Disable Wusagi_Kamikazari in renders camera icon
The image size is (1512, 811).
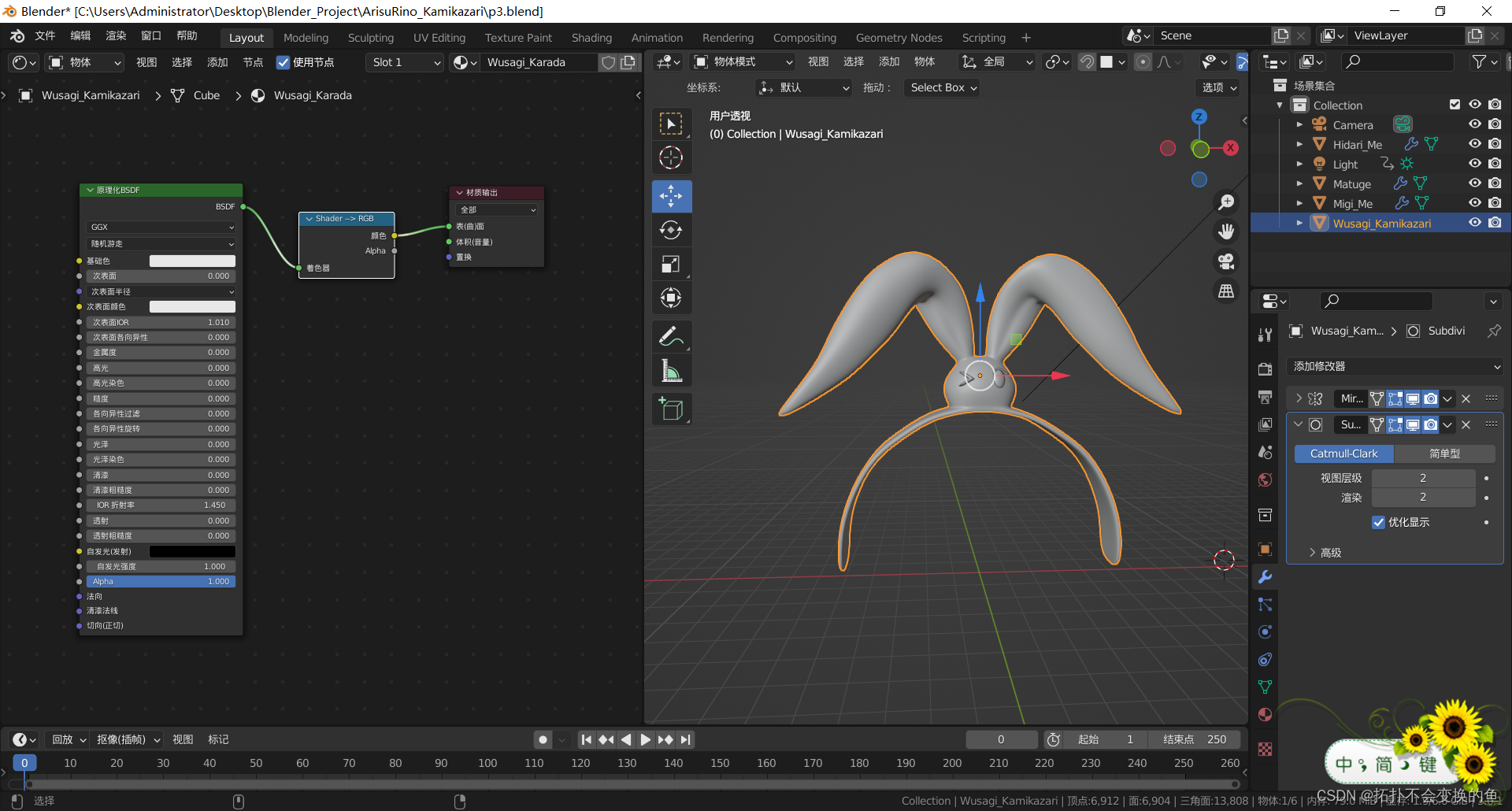pos(1495,223)
